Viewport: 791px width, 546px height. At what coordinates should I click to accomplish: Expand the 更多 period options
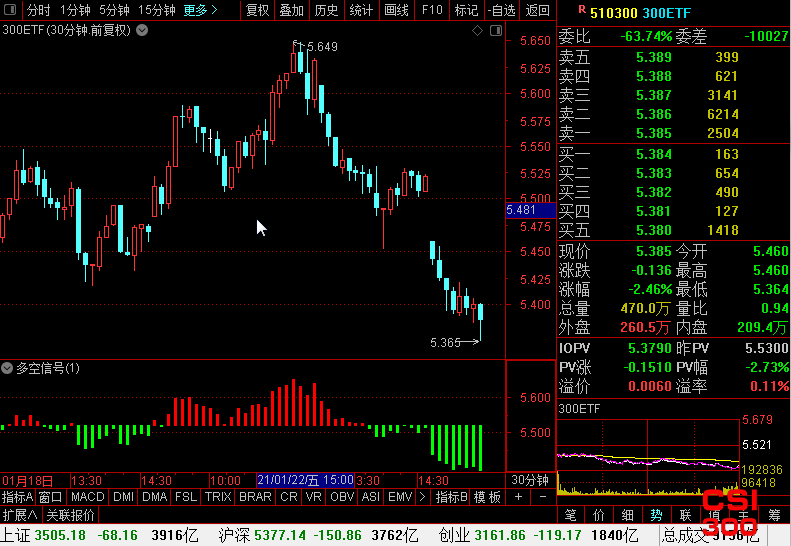click(200, 10)
